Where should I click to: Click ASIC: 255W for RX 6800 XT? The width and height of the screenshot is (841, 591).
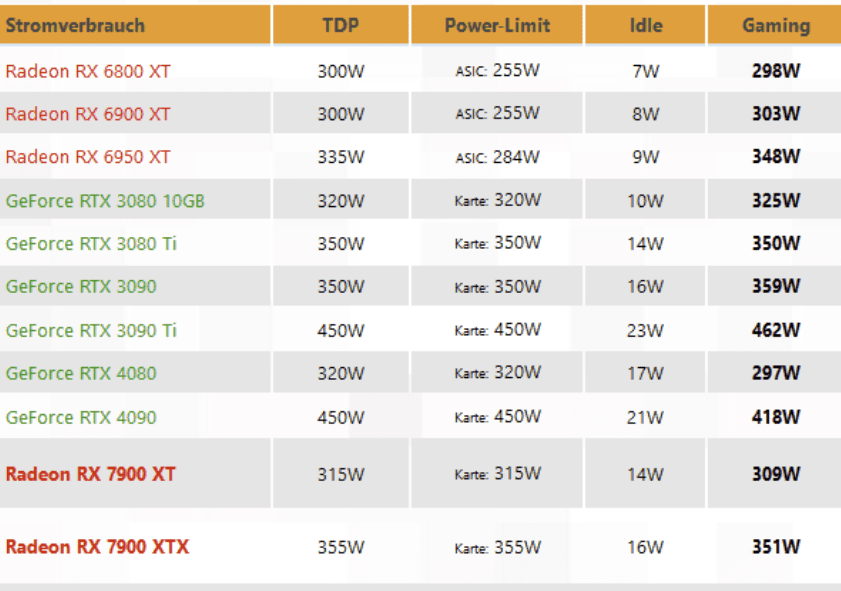(497, 70)
